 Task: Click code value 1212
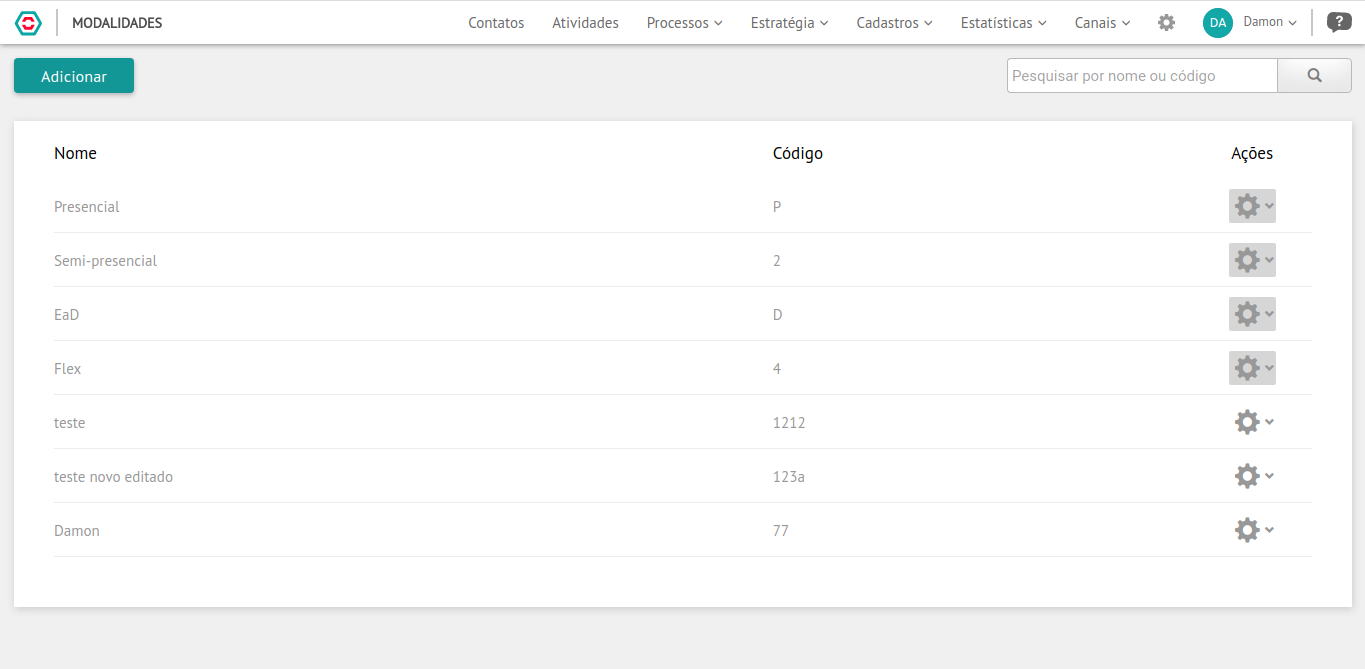[789, 423]
